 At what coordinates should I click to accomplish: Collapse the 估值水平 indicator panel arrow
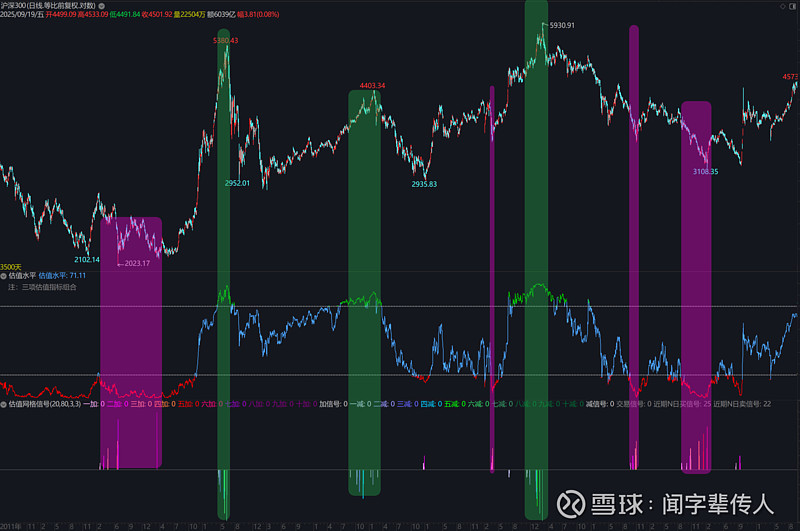pos(4,276)
